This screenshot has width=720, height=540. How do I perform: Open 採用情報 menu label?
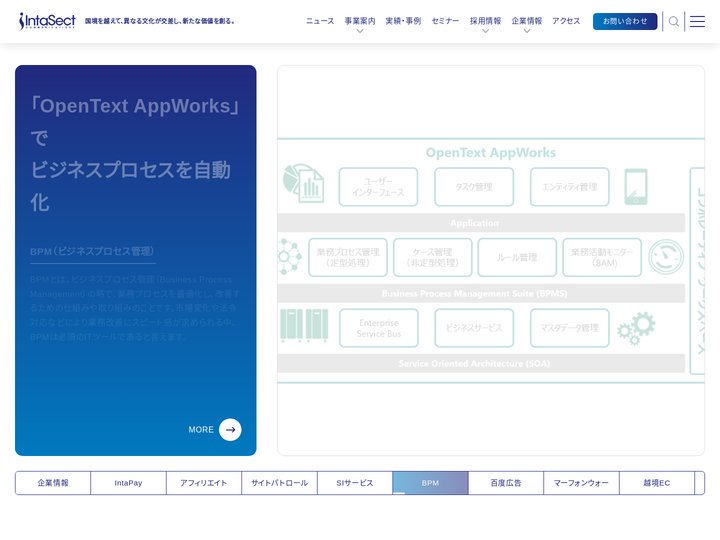(485, 21)
